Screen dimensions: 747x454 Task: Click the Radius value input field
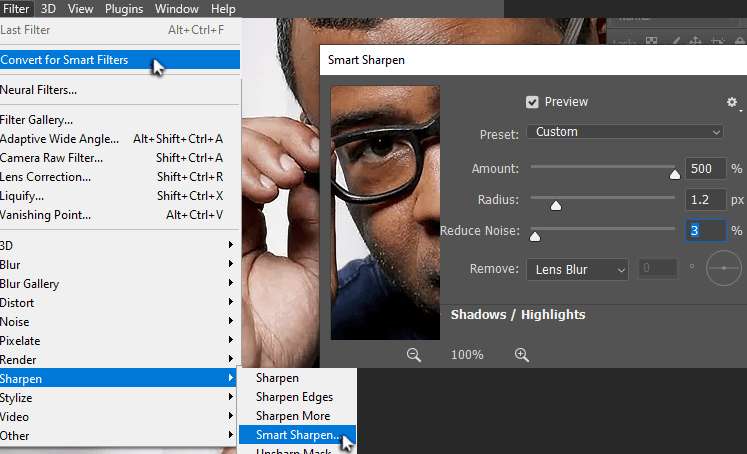tap(705, 200)
